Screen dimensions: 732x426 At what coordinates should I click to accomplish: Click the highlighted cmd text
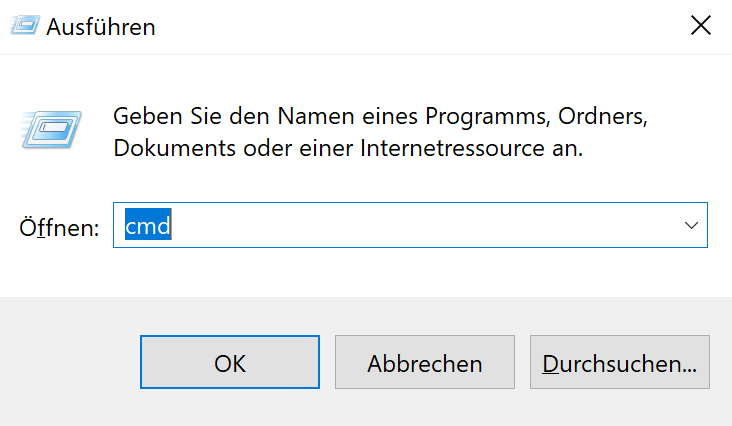(148, 224)
